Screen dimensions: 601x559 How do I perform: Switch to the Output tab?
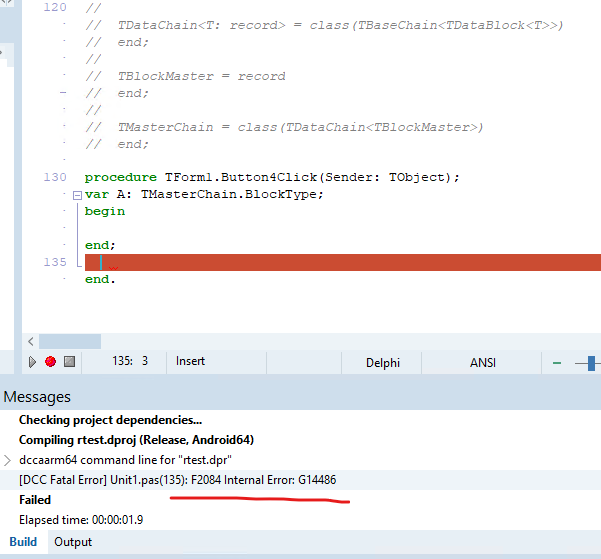(x=73, y=542)
